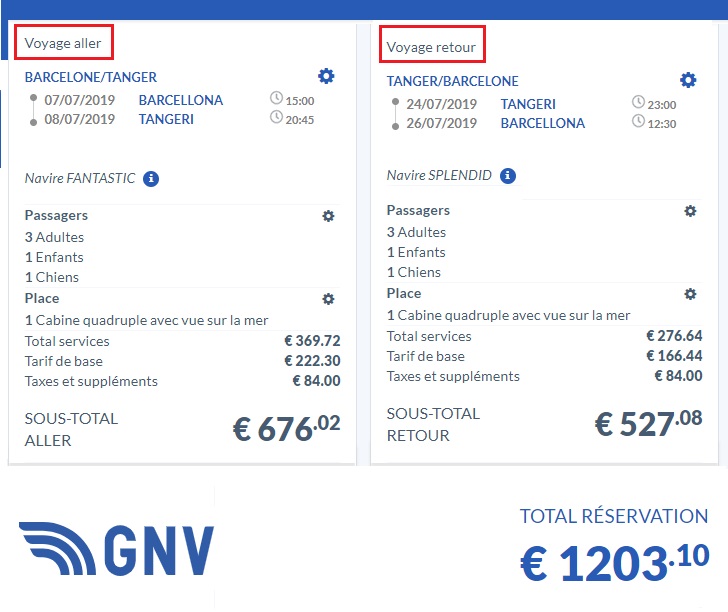Viewport: 728px width, 612px height.
Task: Edit Passagers gear in Voyage aller
Action: coord(328,216)
